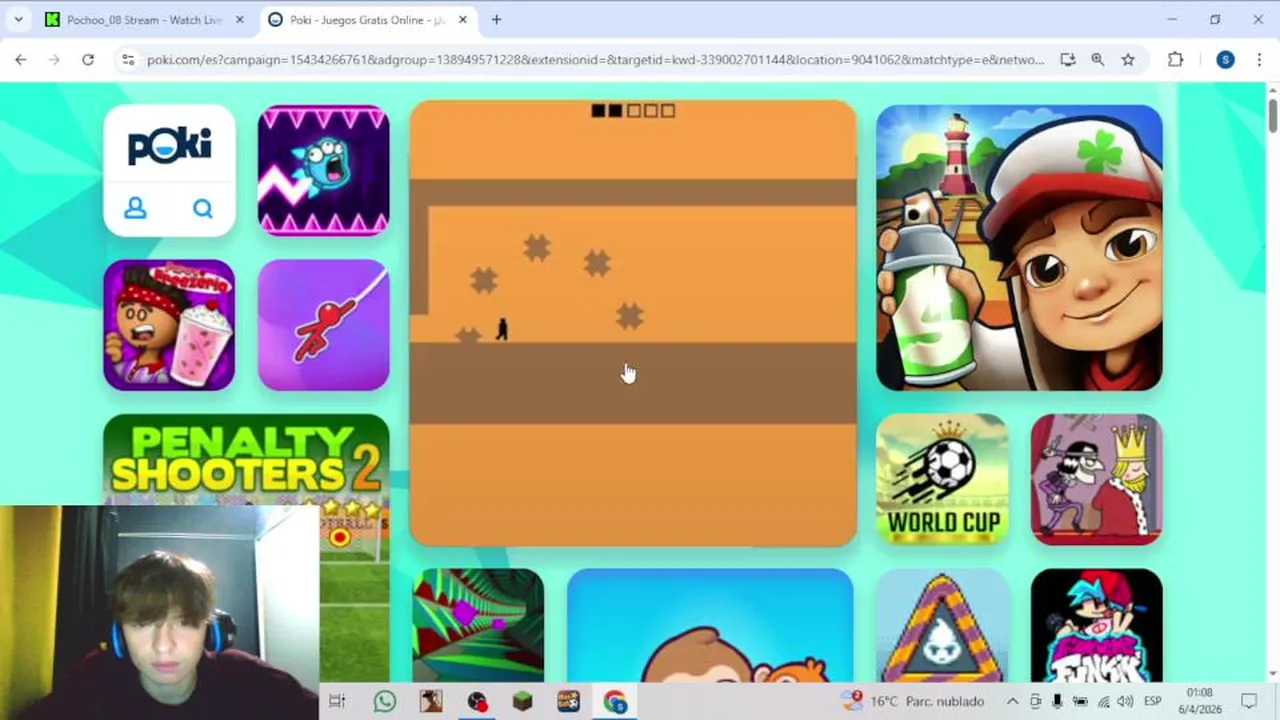The width and height of the screenshot is (1280, 720).
Task: Open the zoom magnifier icon in address bar
Action: pos(1098,60)
